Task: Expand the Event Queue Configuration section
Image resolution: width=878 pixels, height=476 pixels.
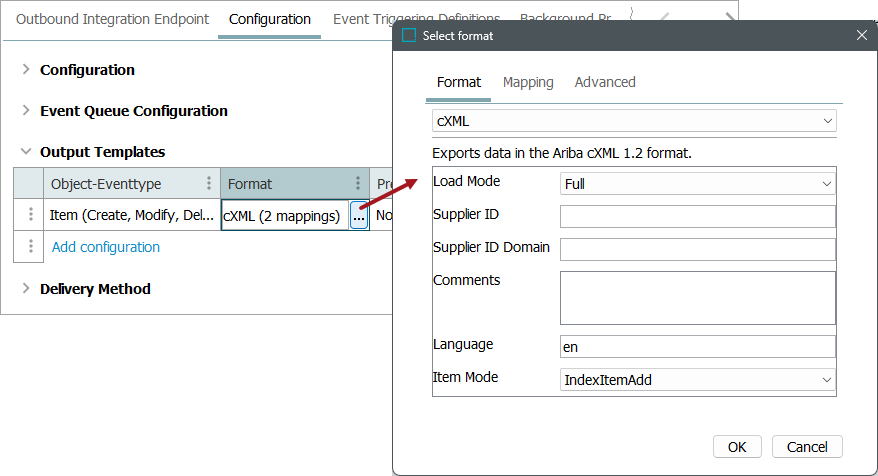Action: (26, 111)
